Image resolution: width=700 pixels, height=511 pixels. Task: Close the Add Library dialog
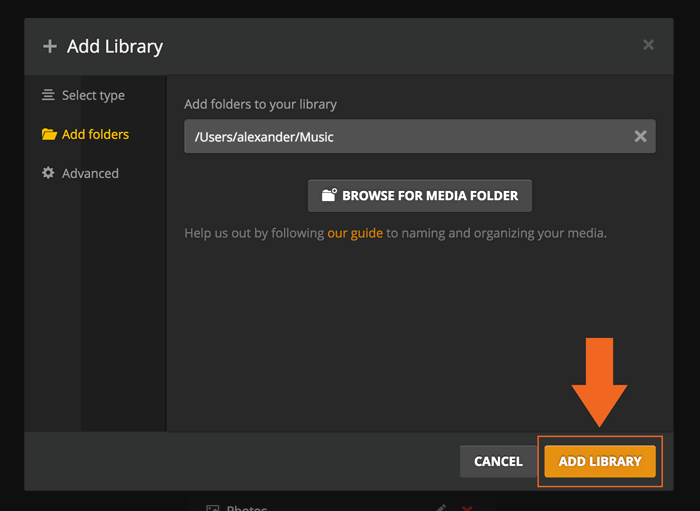point(648,45)
